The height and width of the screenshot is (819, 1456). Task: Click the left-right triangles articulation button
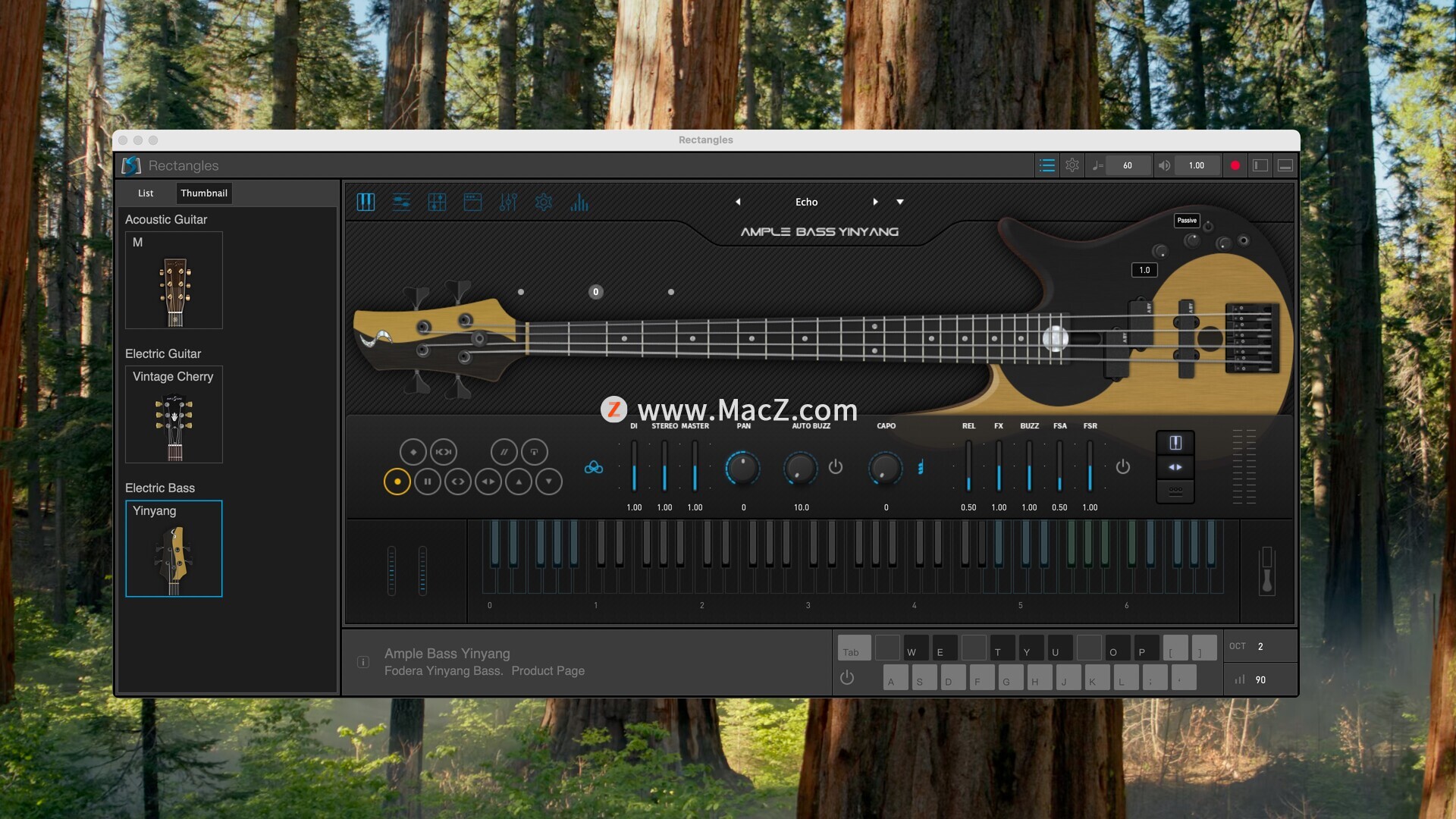click(488, 482)
